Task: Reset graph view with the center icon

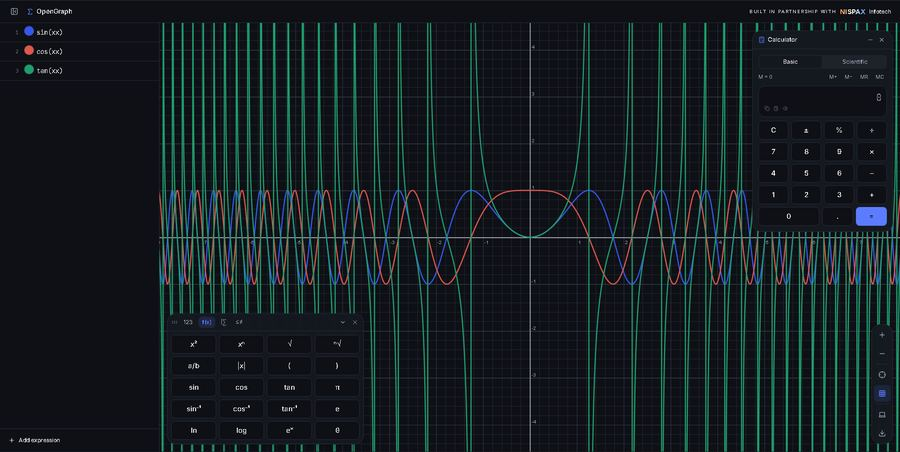Action: (882, 374)
